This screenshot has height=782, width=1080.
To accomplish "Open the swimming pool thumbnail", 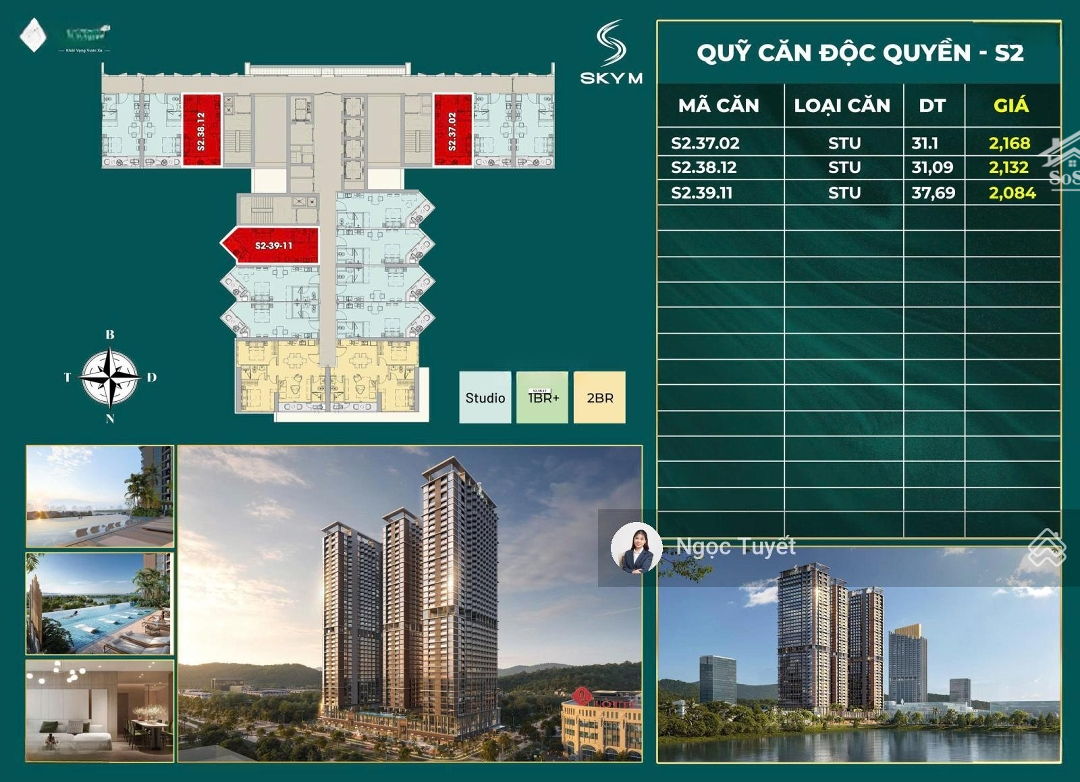I will click(99, 603).
